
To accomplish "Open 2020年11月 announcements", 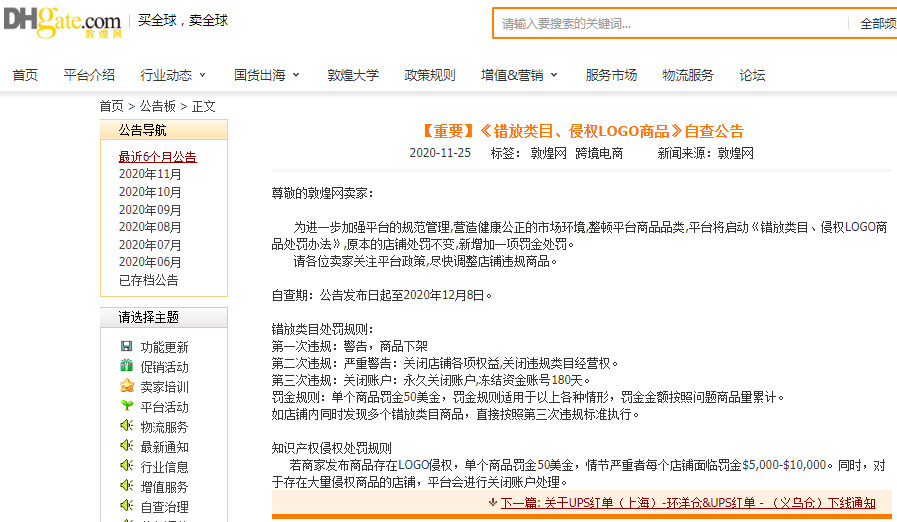I will 150,174.
